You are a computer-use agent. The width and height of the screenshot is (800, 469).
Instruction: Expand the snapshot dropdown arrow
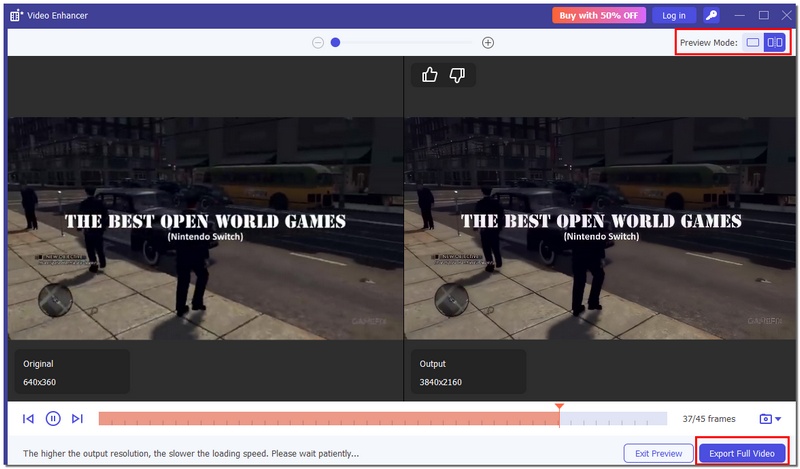(778, 419)
